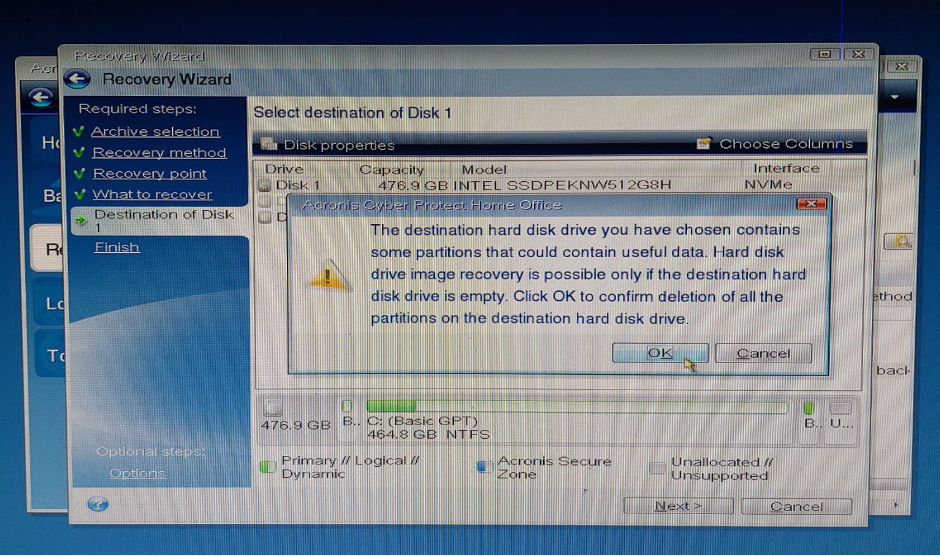This screenshot has height=556, width=940.
Task: Select the C: 464.8 GB NTFS partition bar
Action: 575,407
